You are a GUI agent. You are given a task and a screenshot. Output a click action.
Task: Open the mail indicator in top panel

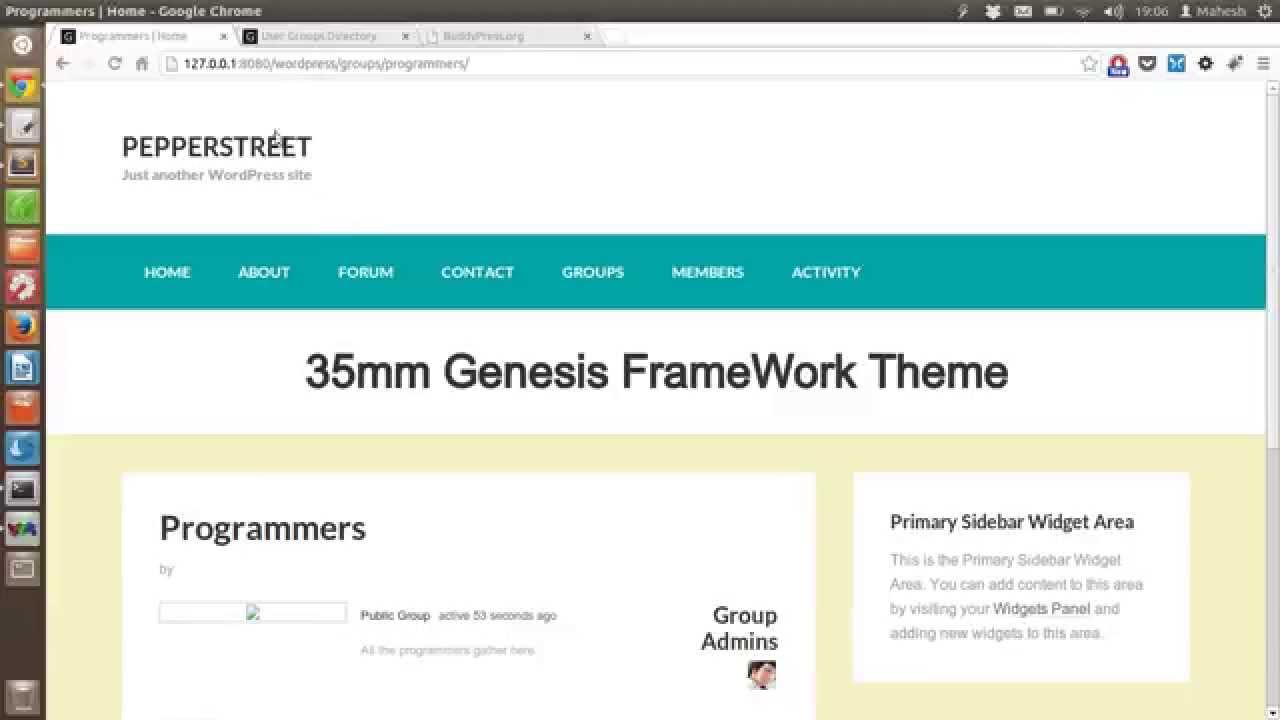click(1023, 11)
